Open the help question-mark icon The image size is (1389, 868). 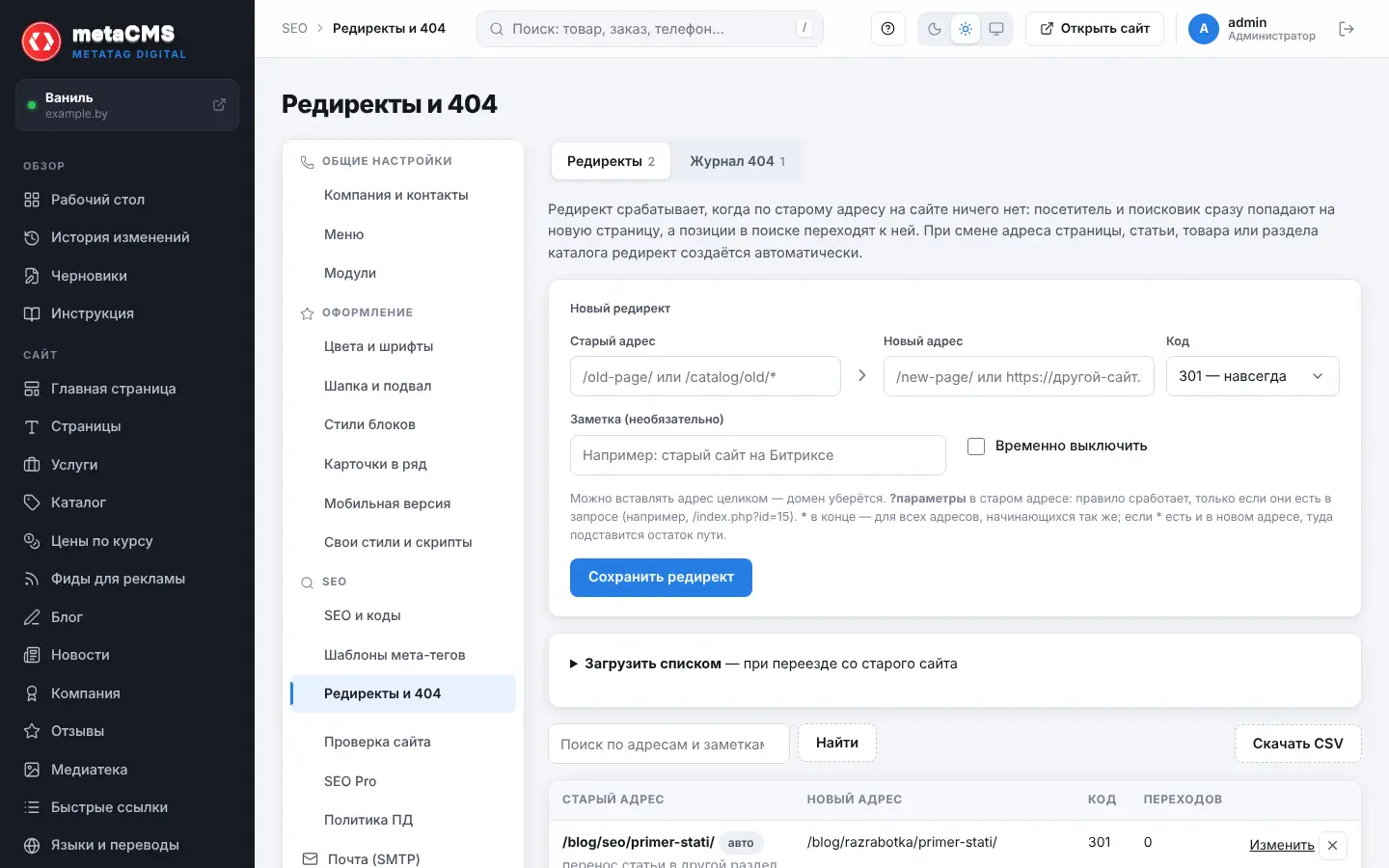[887, 29]
